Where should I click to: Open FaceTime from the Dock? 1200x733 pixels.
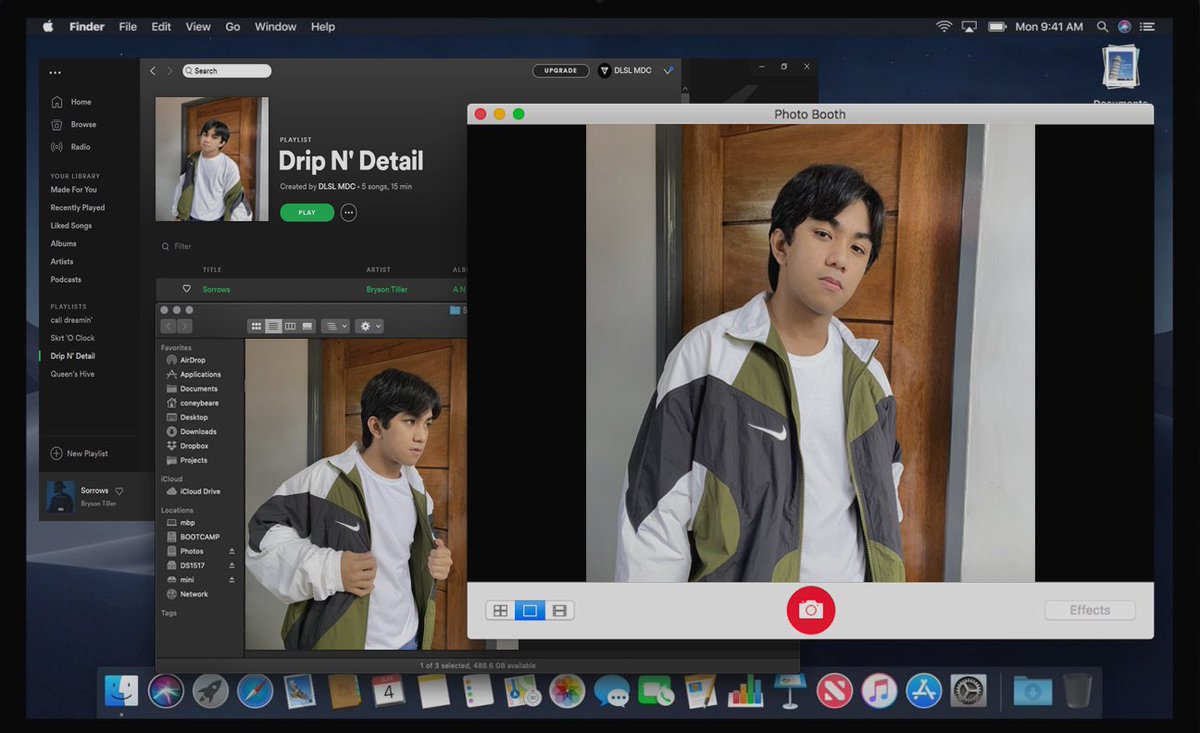655,691
